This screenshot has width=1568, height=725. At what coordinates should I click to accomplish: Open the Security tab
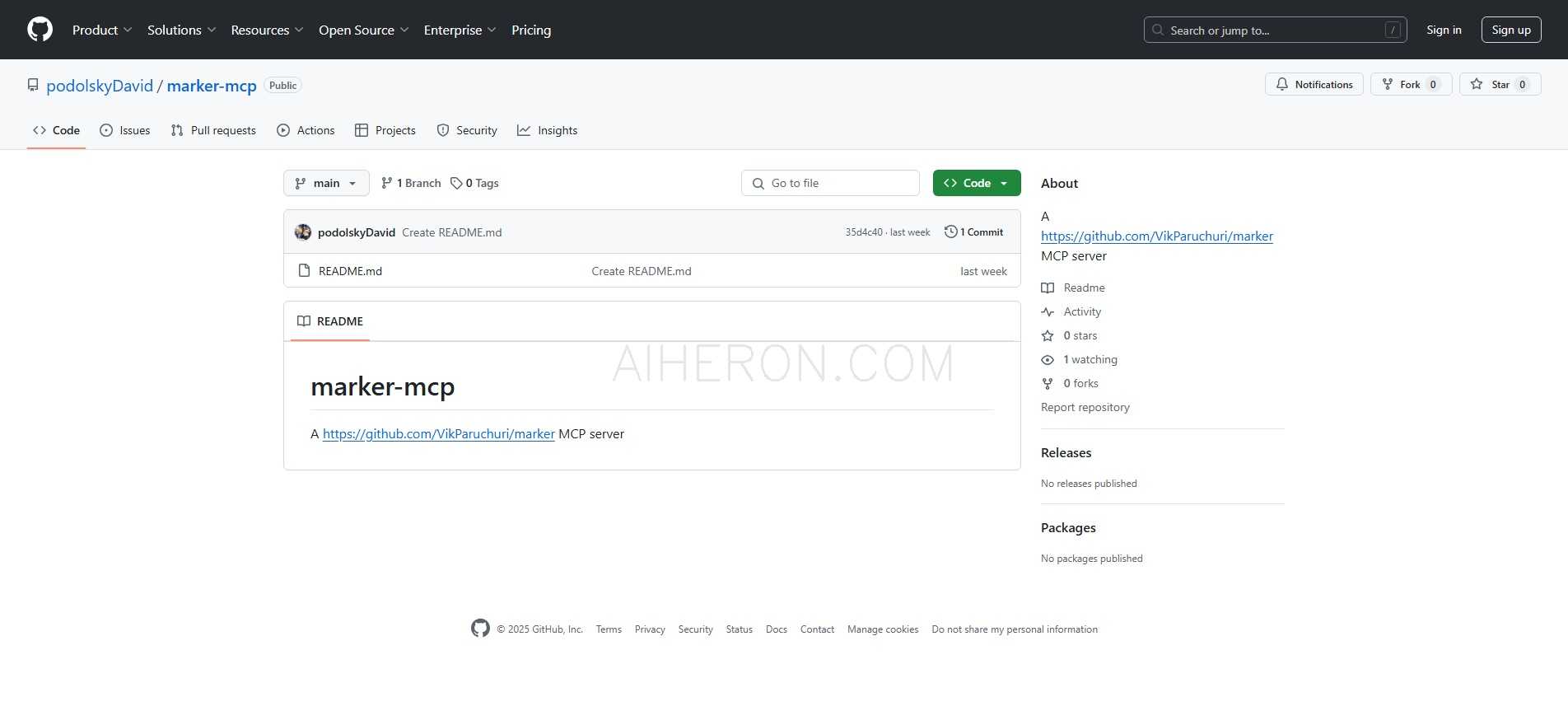(x=467, y=130)
